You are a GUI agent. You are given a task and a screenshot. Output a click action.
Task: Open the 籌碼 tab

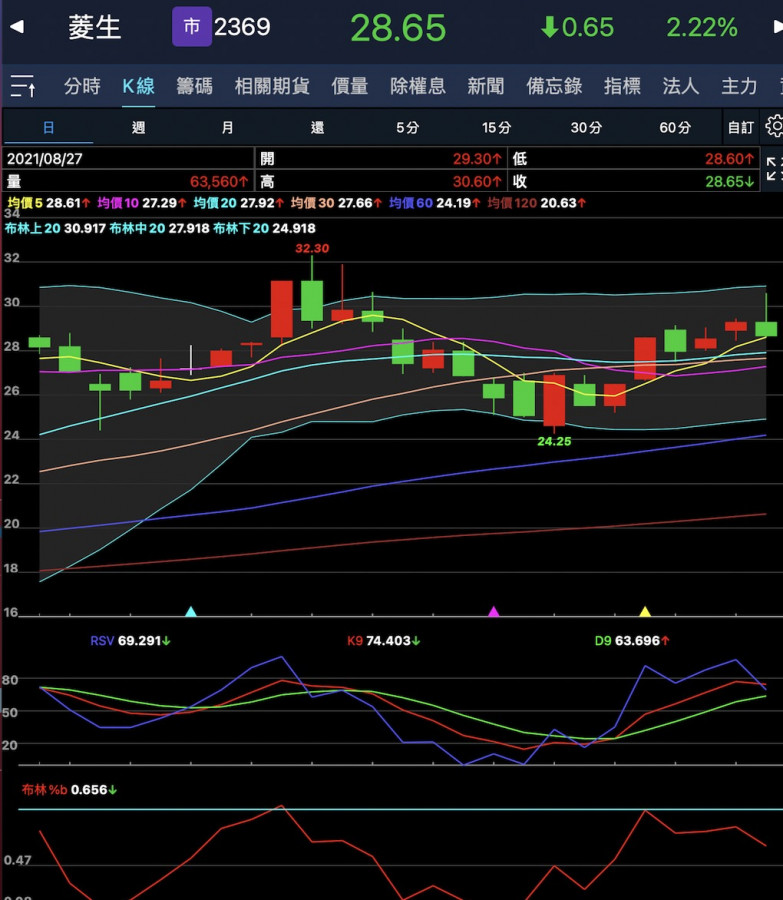coord(194,87)
